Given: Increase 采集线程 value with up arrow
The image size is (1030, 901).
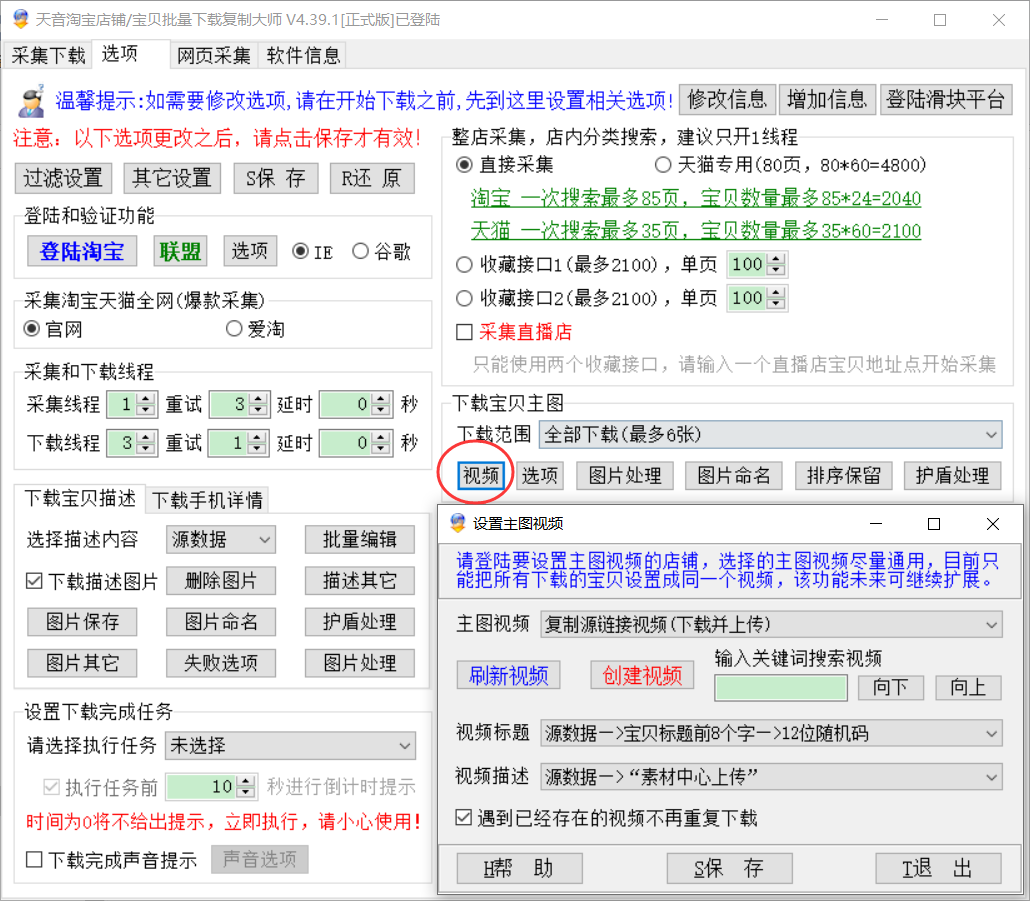Looking at the screenshot, I should coord(147,399).
